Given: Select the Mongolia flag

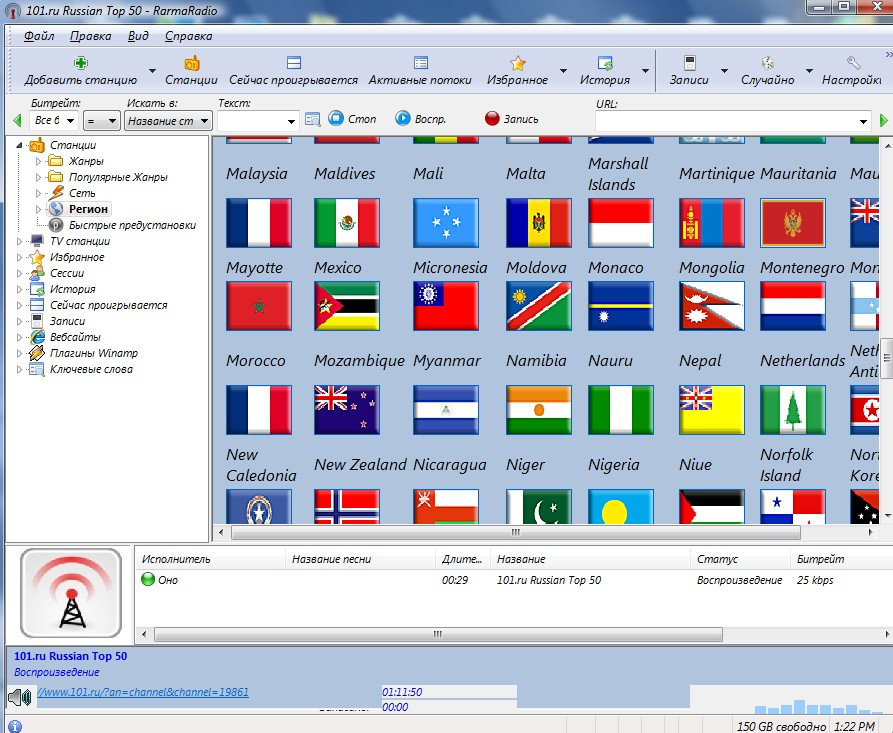Looking at the screenshot, I should (711, 223).
